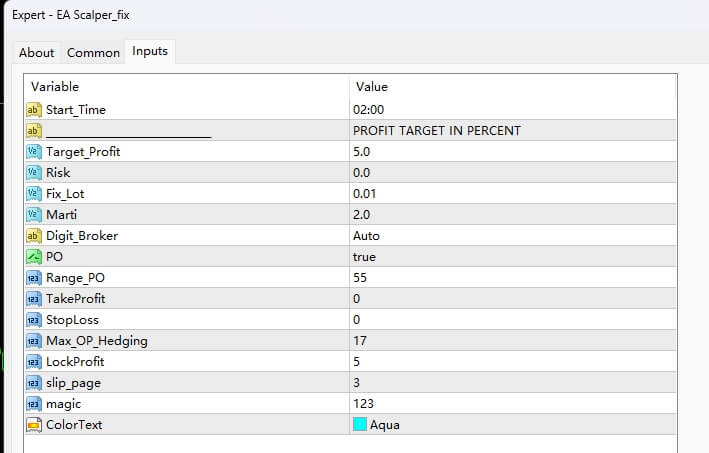Switch to the Common tab
Screen dimensions: 709x453
click(93, 53)
